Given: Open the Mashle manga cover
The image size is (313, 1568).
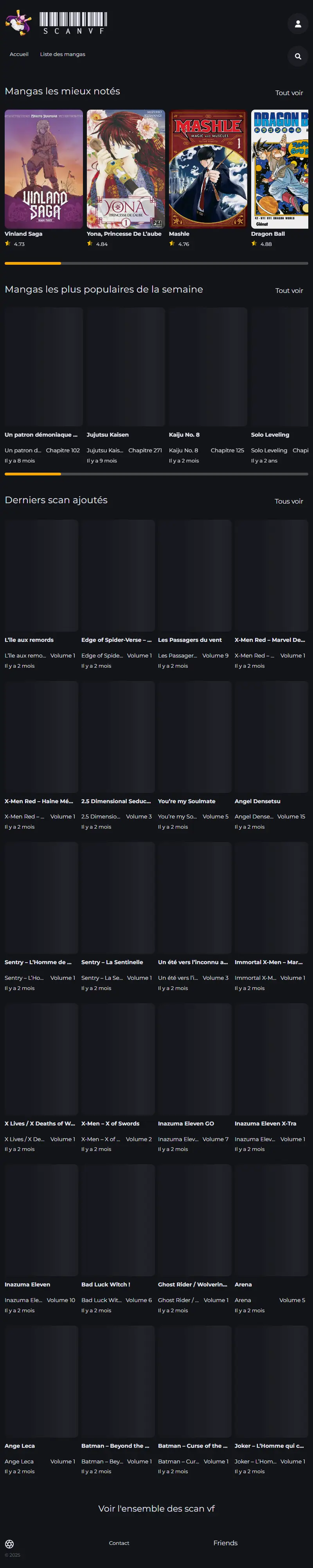Looking at the screenshot, I should coord(208,169).
